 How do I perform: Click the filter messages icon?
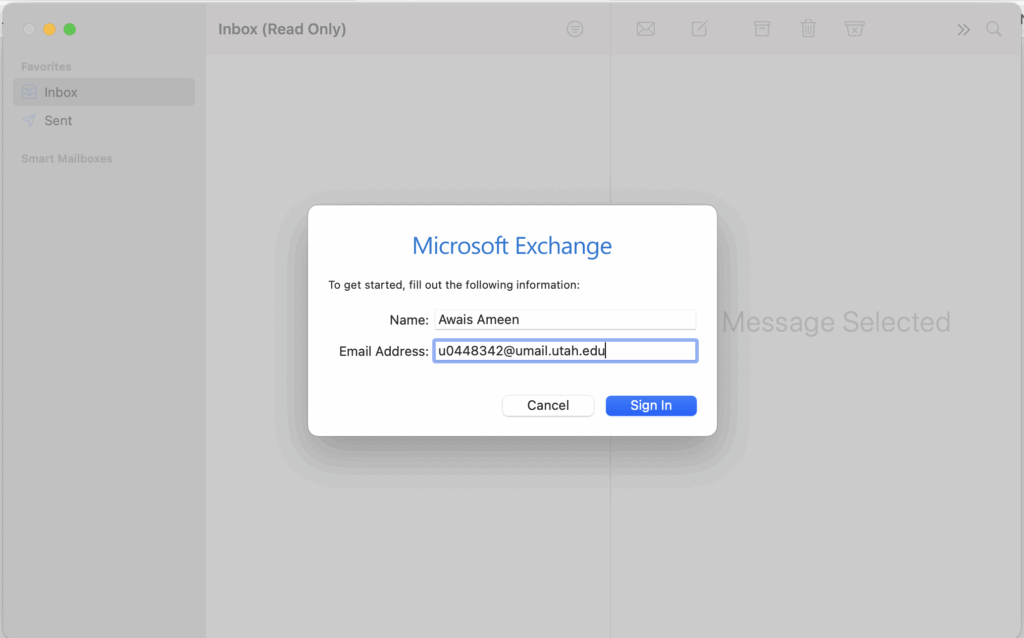(x=575, y=29)
